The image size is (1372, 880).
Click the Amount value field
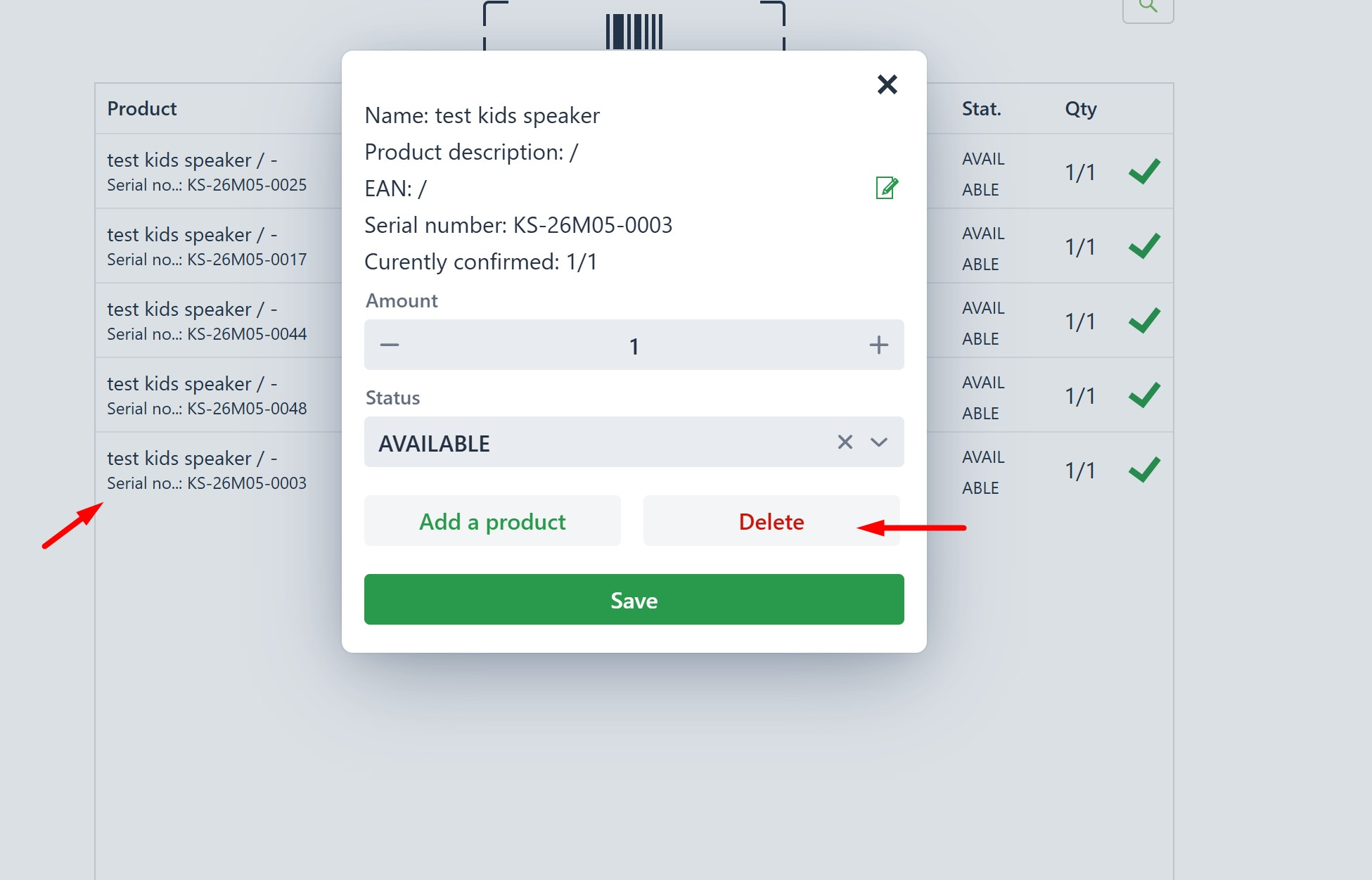[x=634, y=345]
